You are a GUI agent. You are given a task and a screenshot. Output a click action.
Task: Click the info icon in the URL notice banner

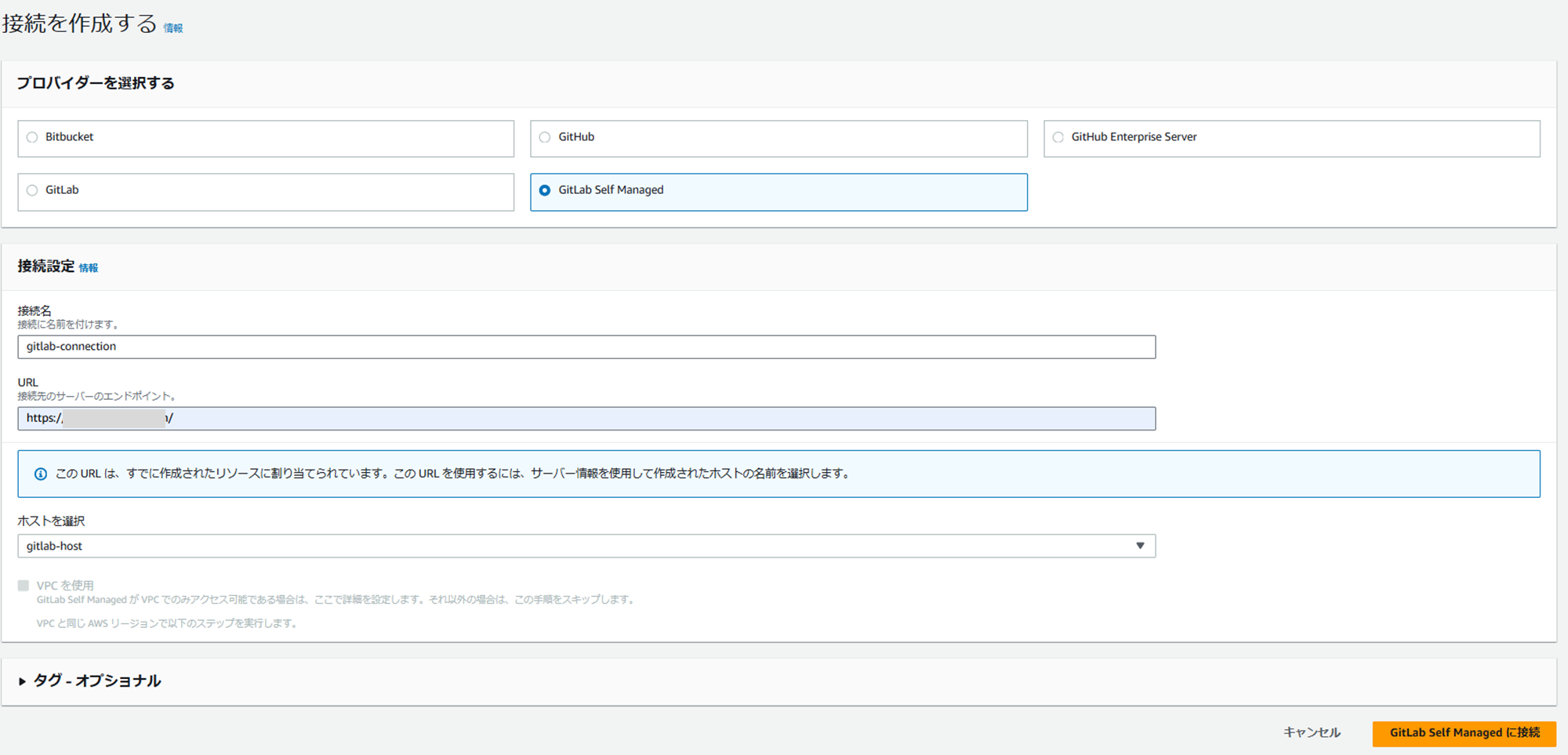[39, 473]
